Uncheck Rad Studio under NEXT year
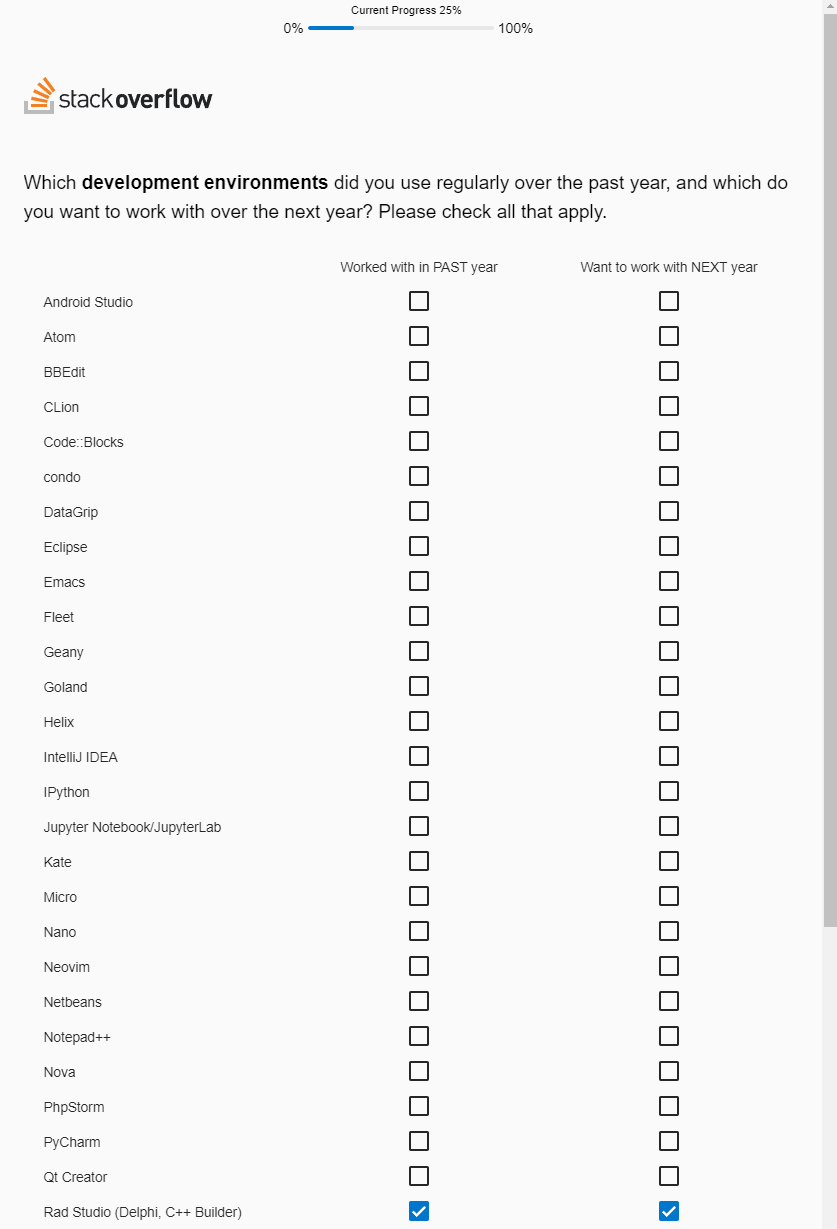The image size is (837, 1229). point(668,1211)
